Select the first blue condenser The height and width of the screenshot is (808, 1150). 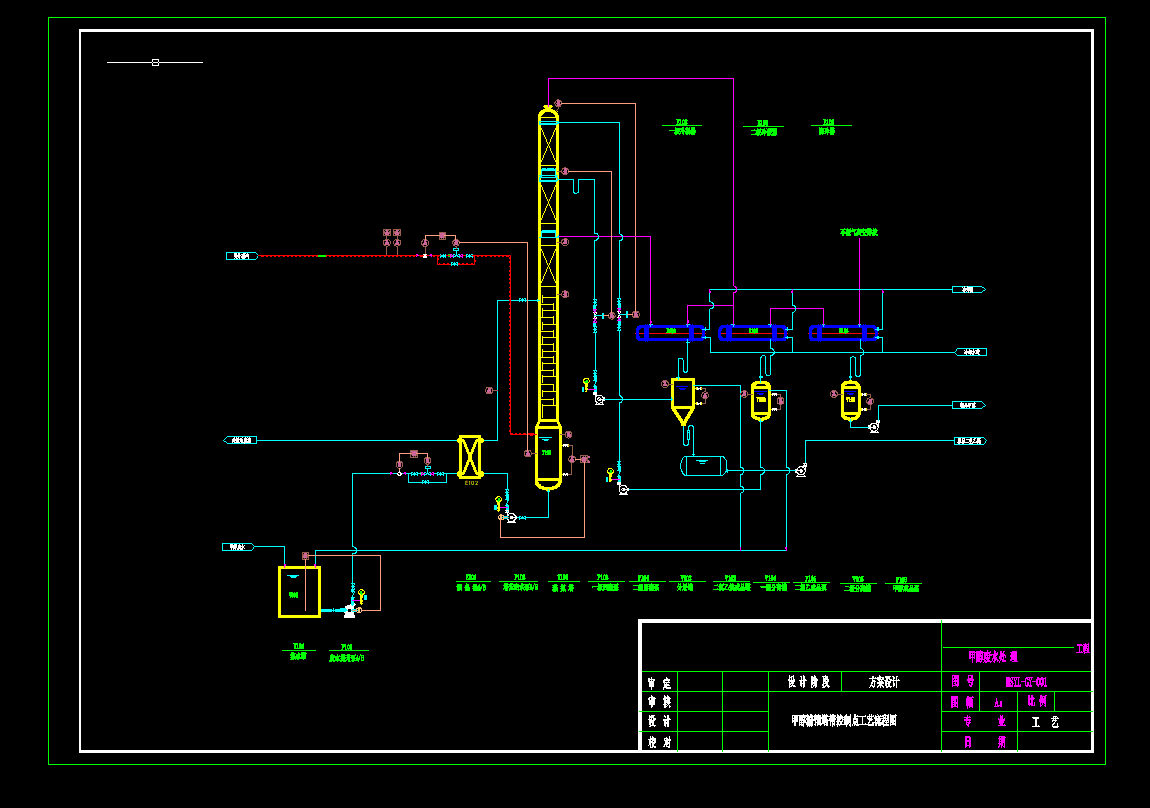point(670,333)
